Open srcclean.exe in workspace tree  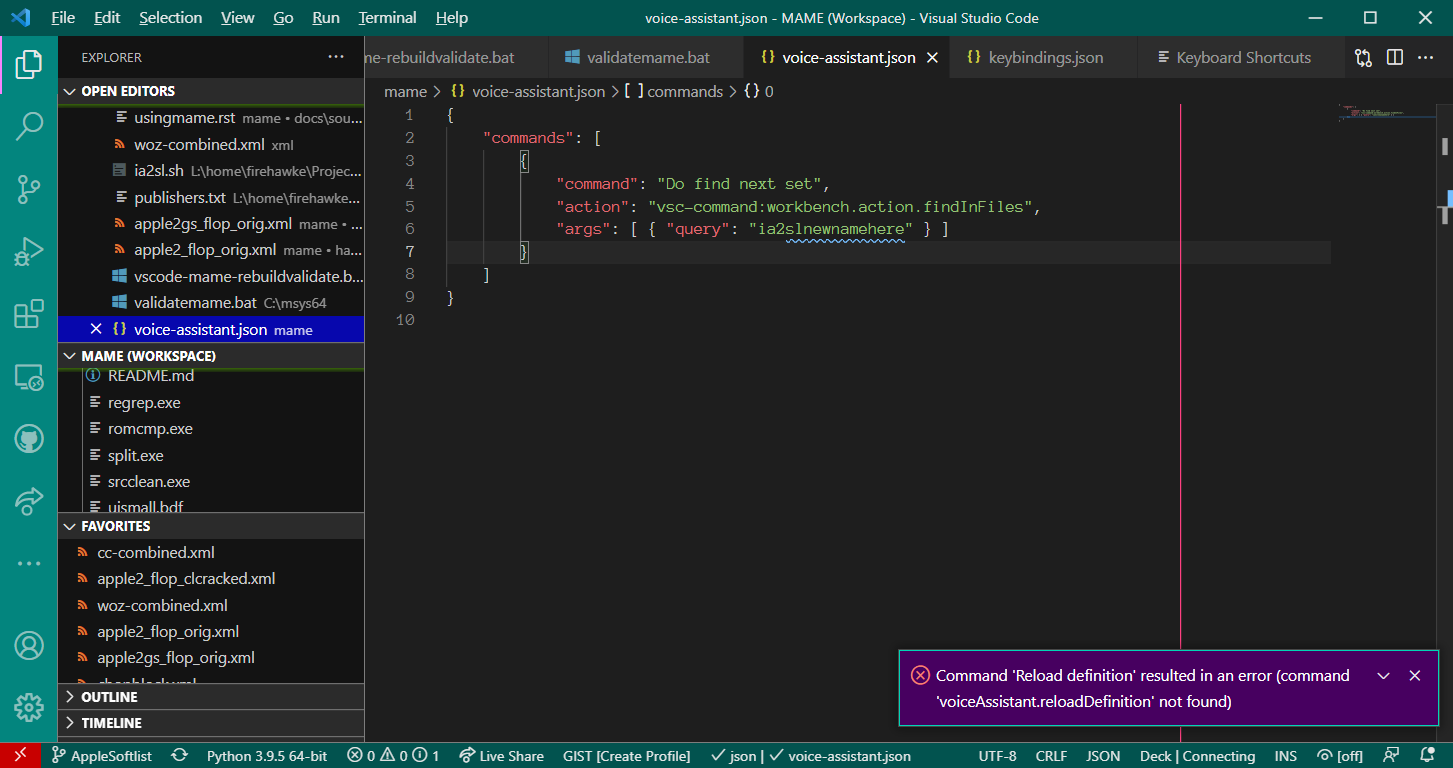tap(211, 481)
